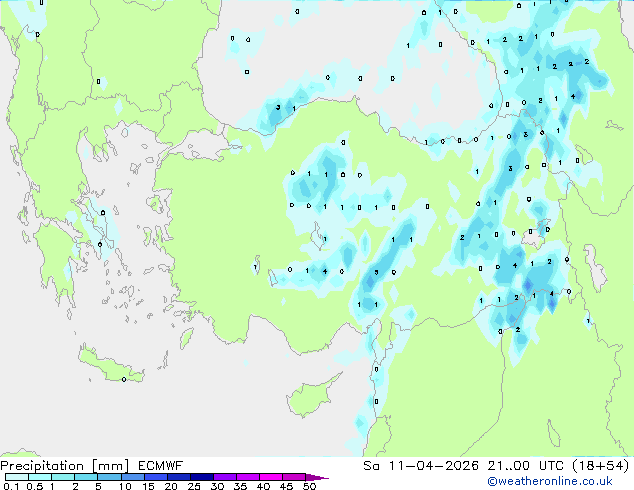Click the '(18+54)' forecast run label
The width and height of the screenshot is (634, 490).
point(601,466)
